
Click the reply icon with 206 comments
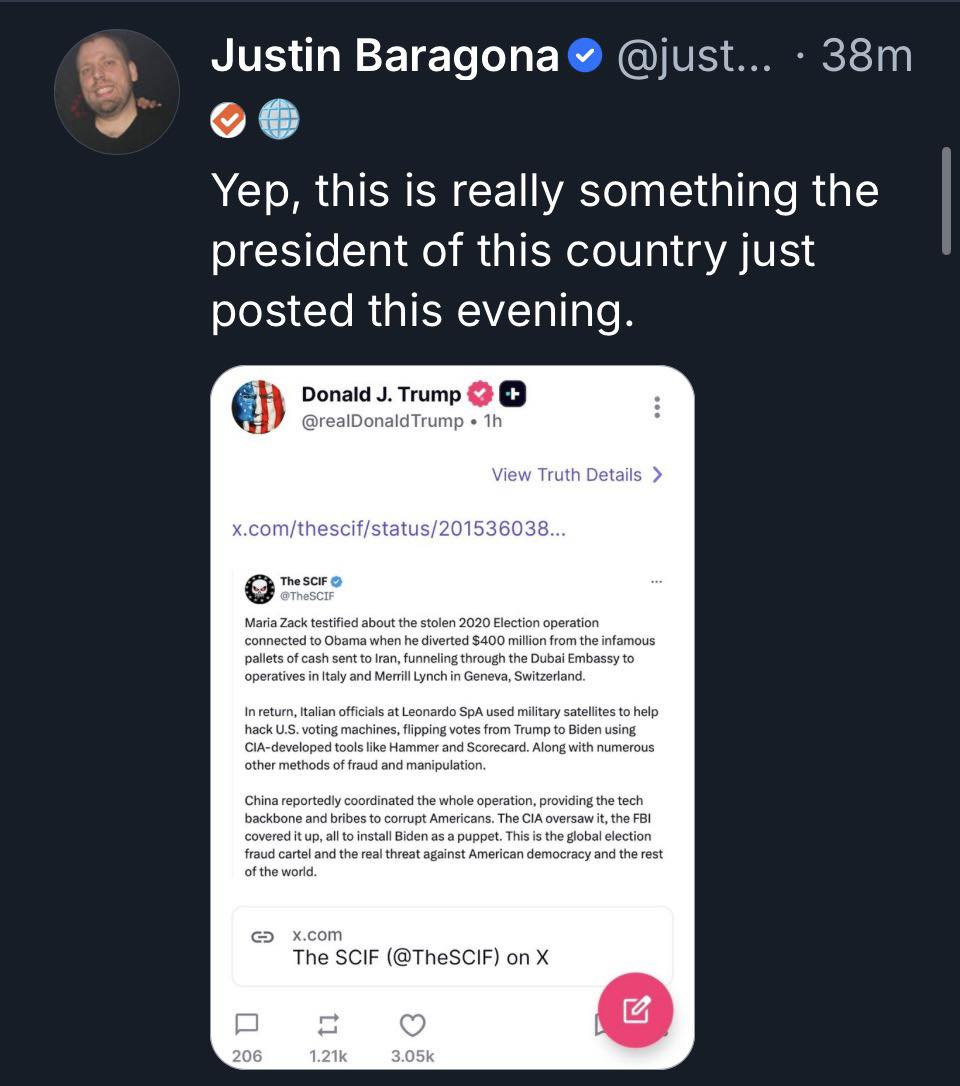pyautogui.click(x=246, y=1024)
